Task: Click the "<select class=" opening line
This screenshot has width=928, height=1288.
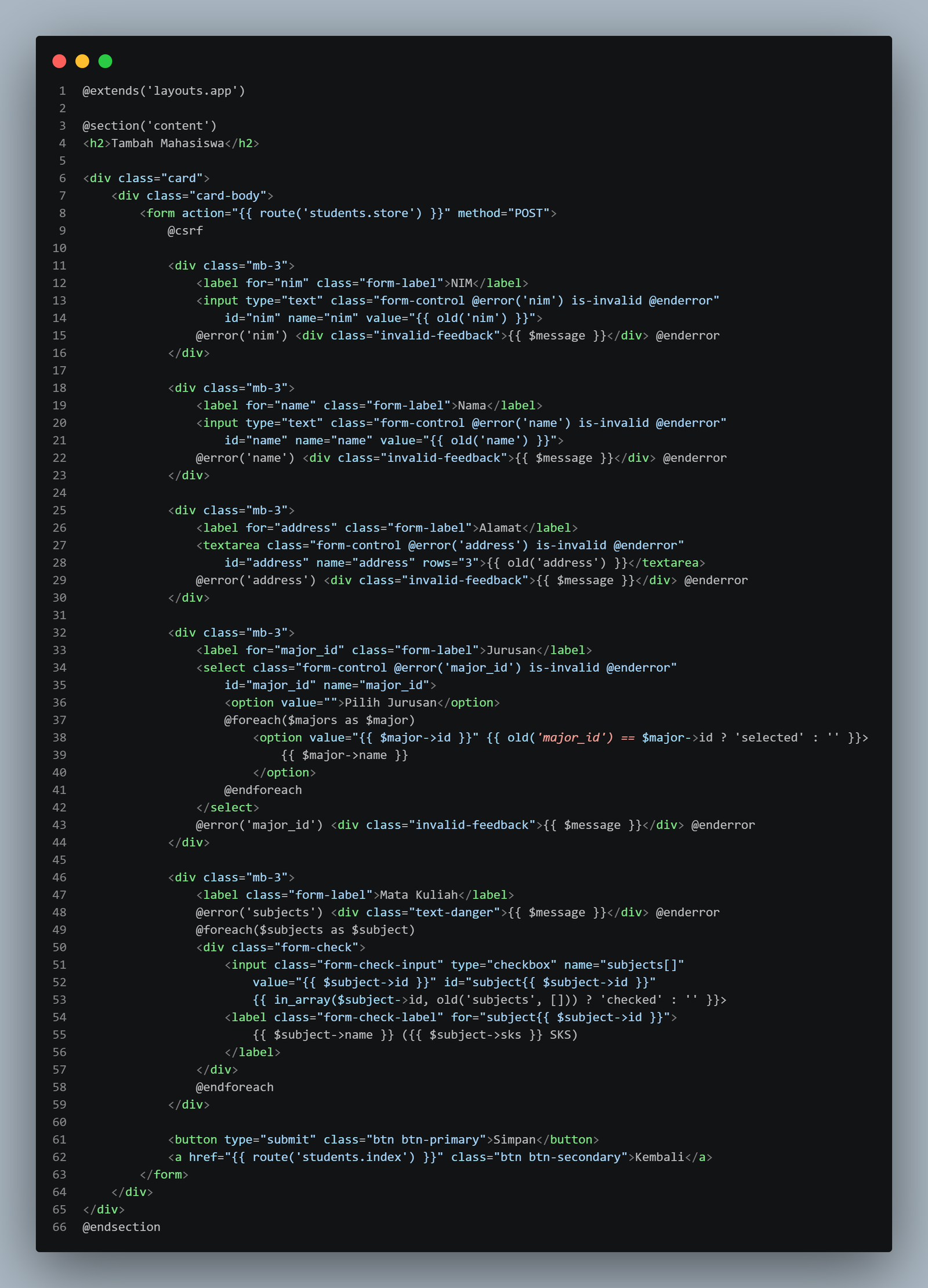Action: (437, 668)
